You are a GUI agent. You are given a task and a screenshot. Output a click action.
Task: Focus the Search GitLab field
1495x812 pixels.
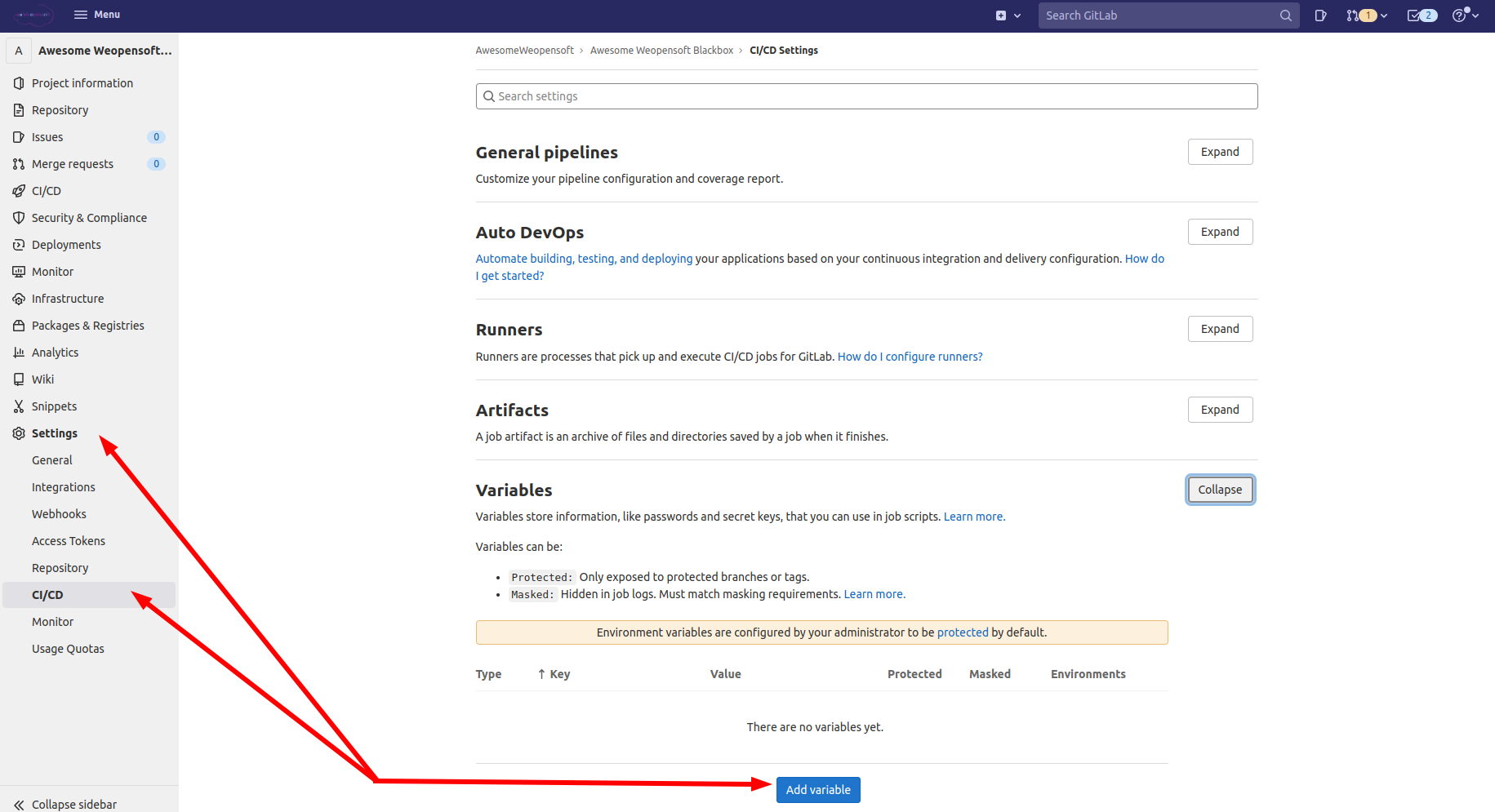[1168, 16]
